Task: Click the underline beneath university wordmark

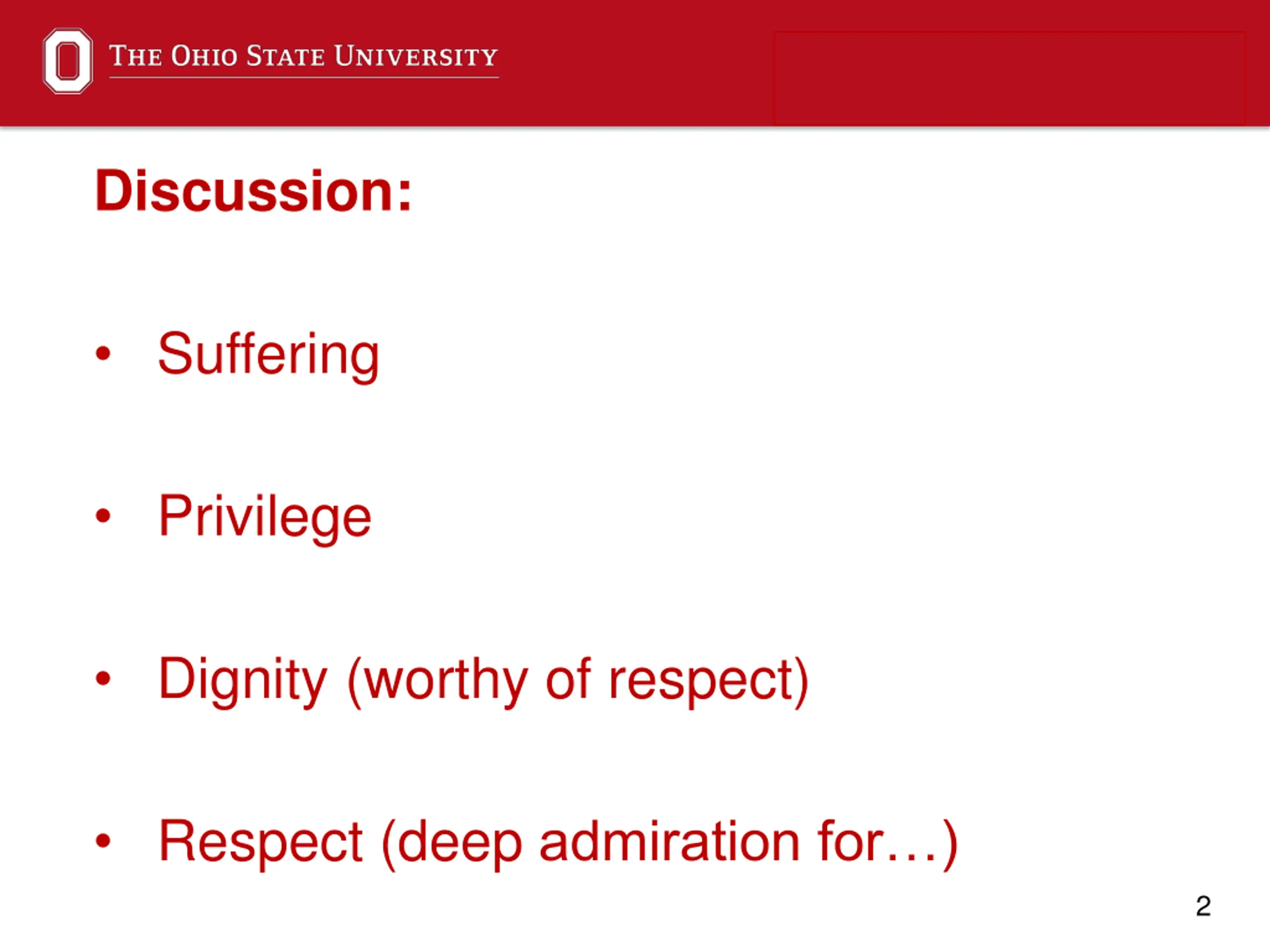Action: (304, 77)
